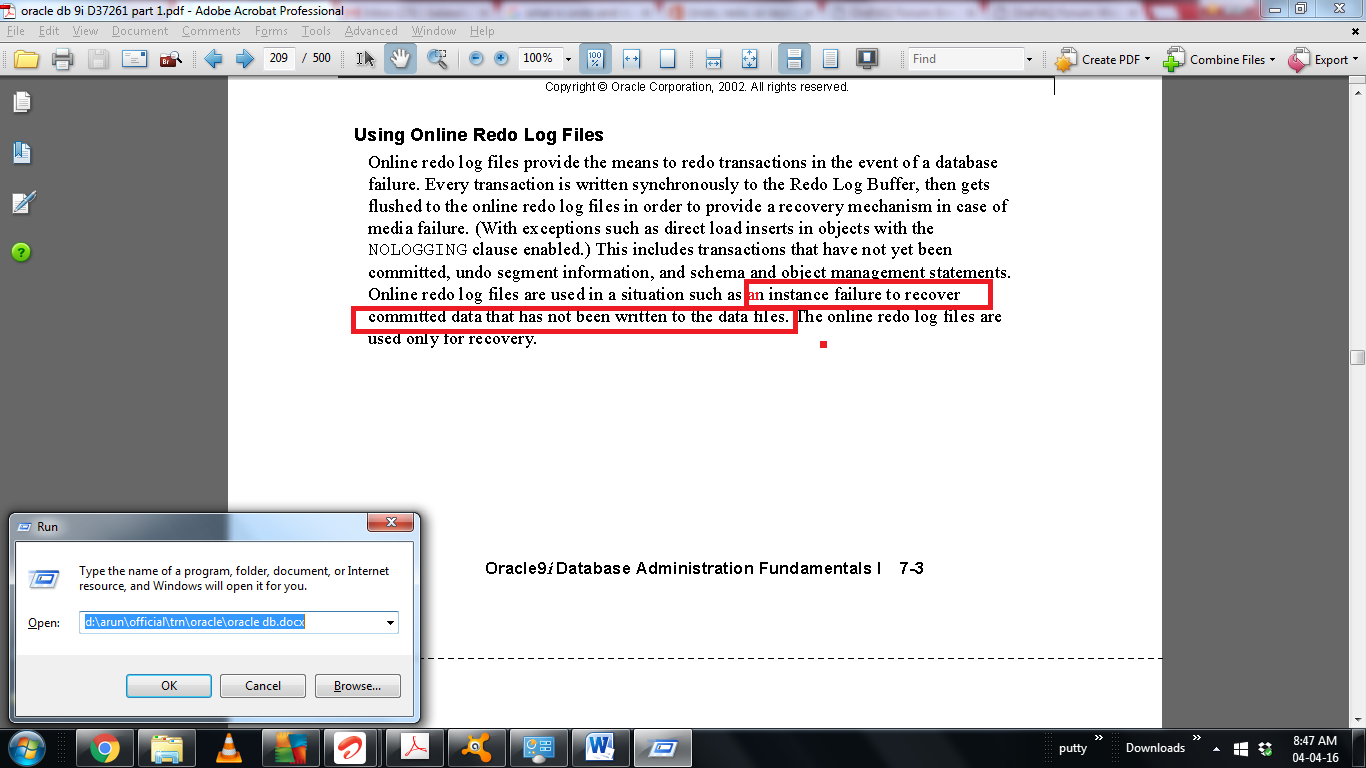Screen dimensions: 1366x768
Task: Open the Pages panel in left sidebar
Action: click(21, 102)
